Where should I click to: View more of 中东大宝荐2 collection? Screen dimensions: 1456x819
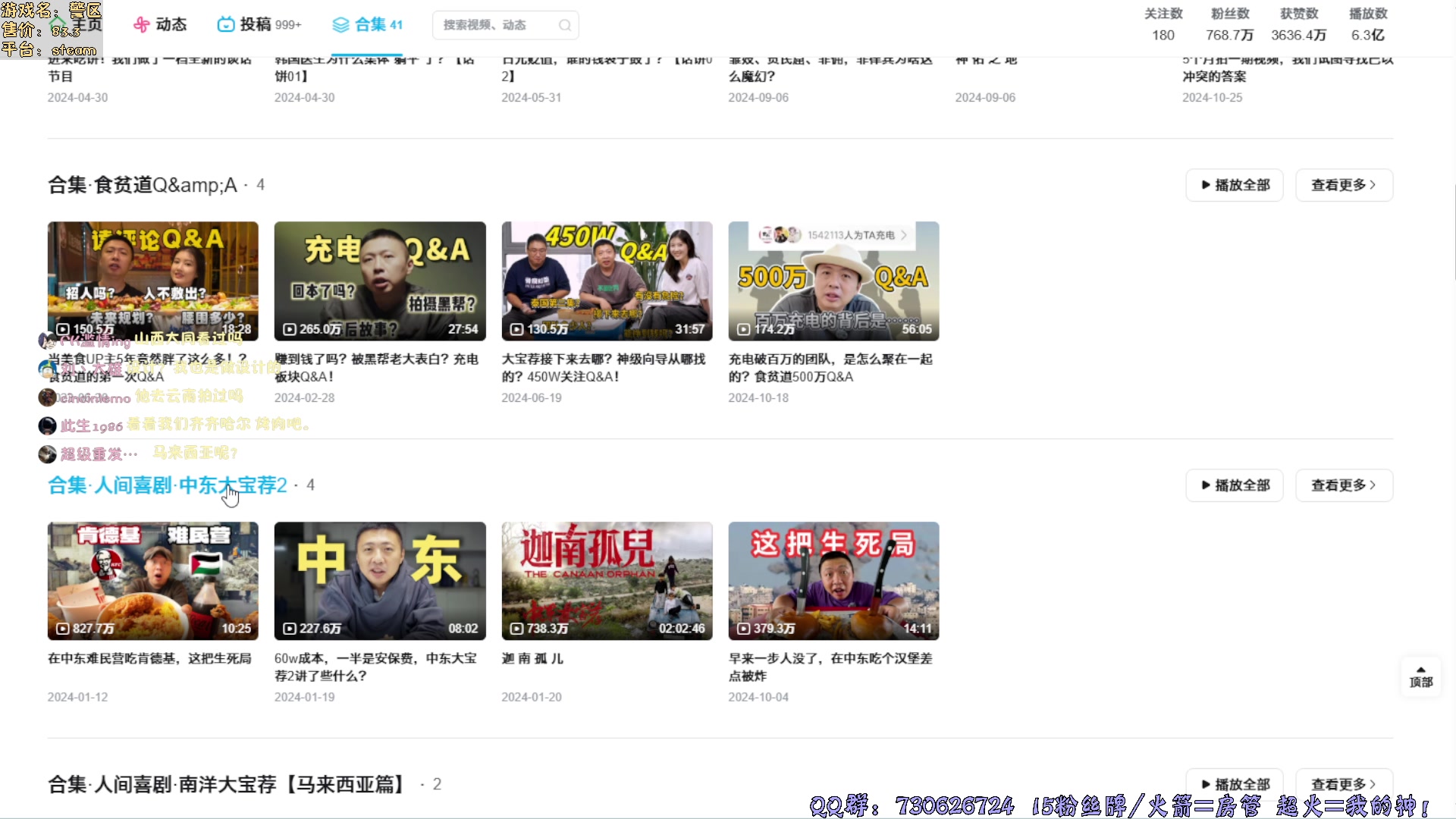point(1344,485)
